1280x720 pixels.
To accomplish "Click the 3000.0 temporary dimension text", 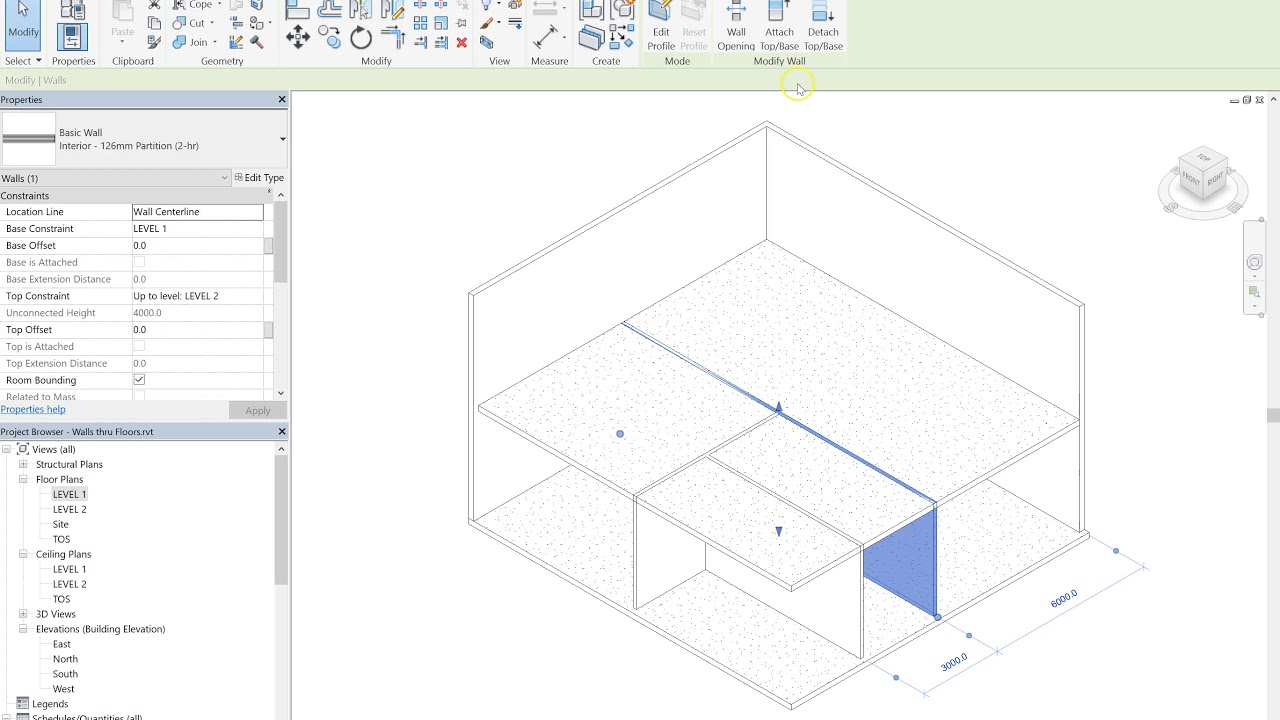I will pos(954,661).
